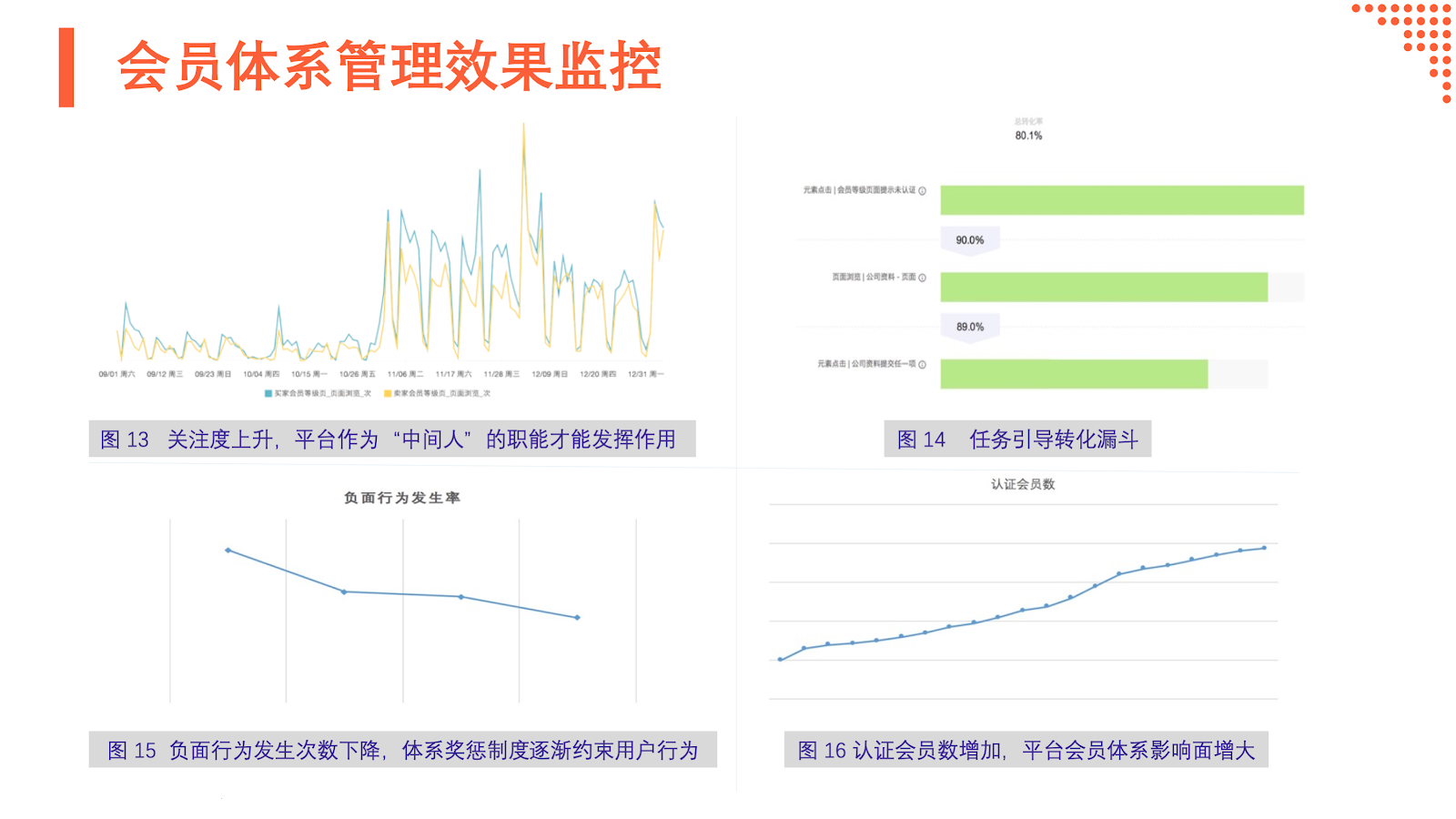Expand the 89.0% conversion step arrow

[971, 327]
